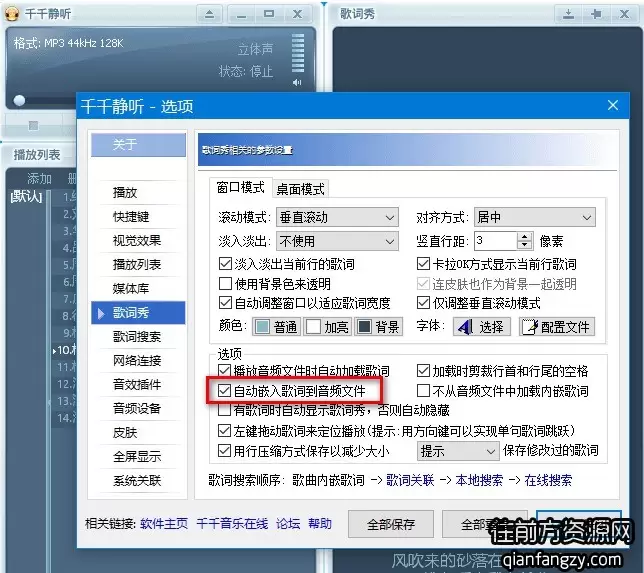
Task: Select 播放 in the options sidebar
Action: pos(138,192)
